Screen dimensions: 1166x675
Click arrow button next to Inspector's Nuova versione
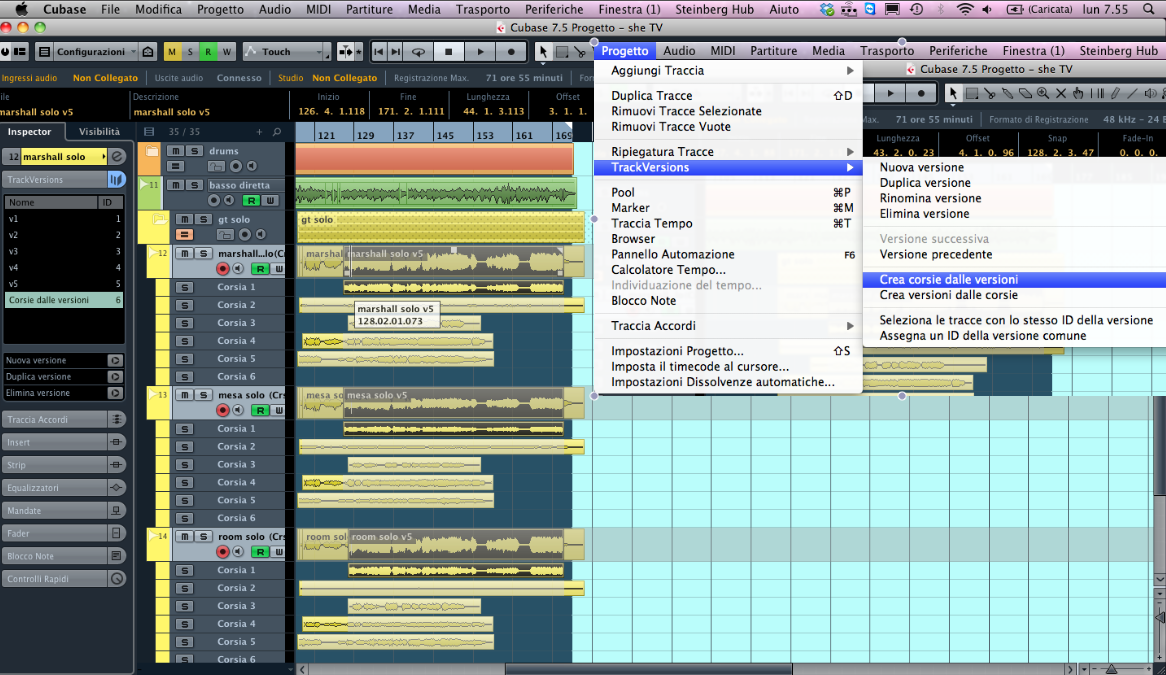[115, 361]
